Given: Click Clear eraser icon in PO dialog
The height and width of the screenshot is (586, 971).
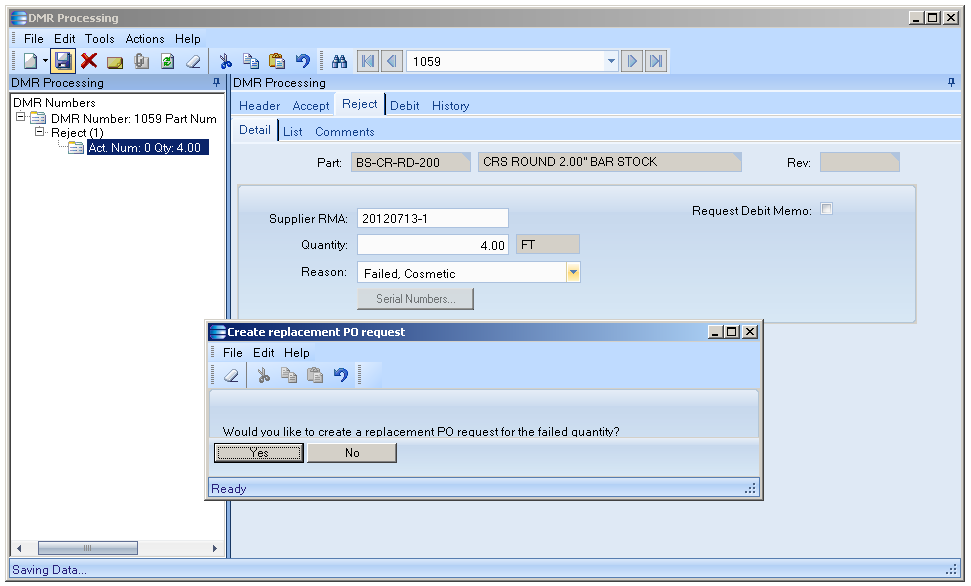Looking at the screenshot, I should (232, 375).
